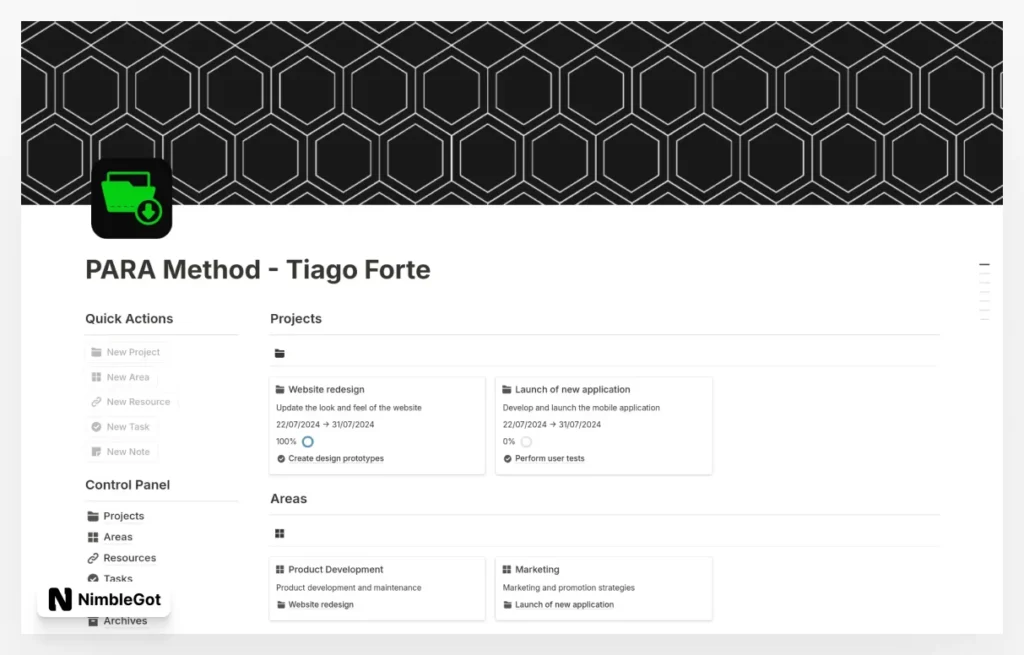
Task: Click the folder icon on Website redesign card
Action: pos(279,389)
